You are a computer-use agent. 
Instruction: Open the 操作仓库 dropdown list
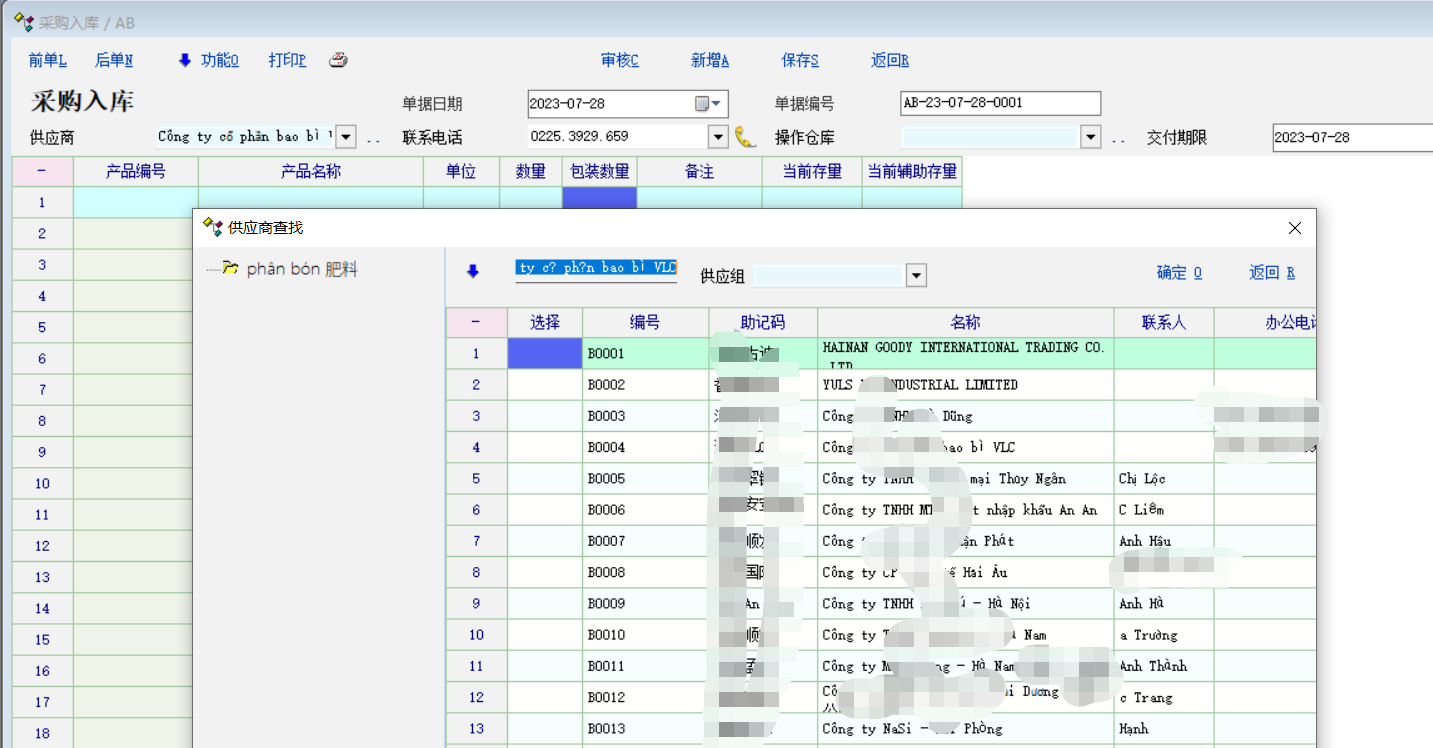tap(1090, 137)
